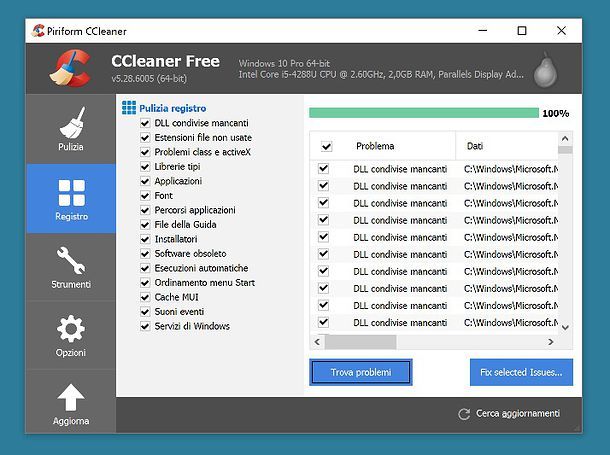This screenshot has width=610, height=455.
Task: Click the refresh icon beside Cerca aggiornamenti
Action: tap(464, 414)
